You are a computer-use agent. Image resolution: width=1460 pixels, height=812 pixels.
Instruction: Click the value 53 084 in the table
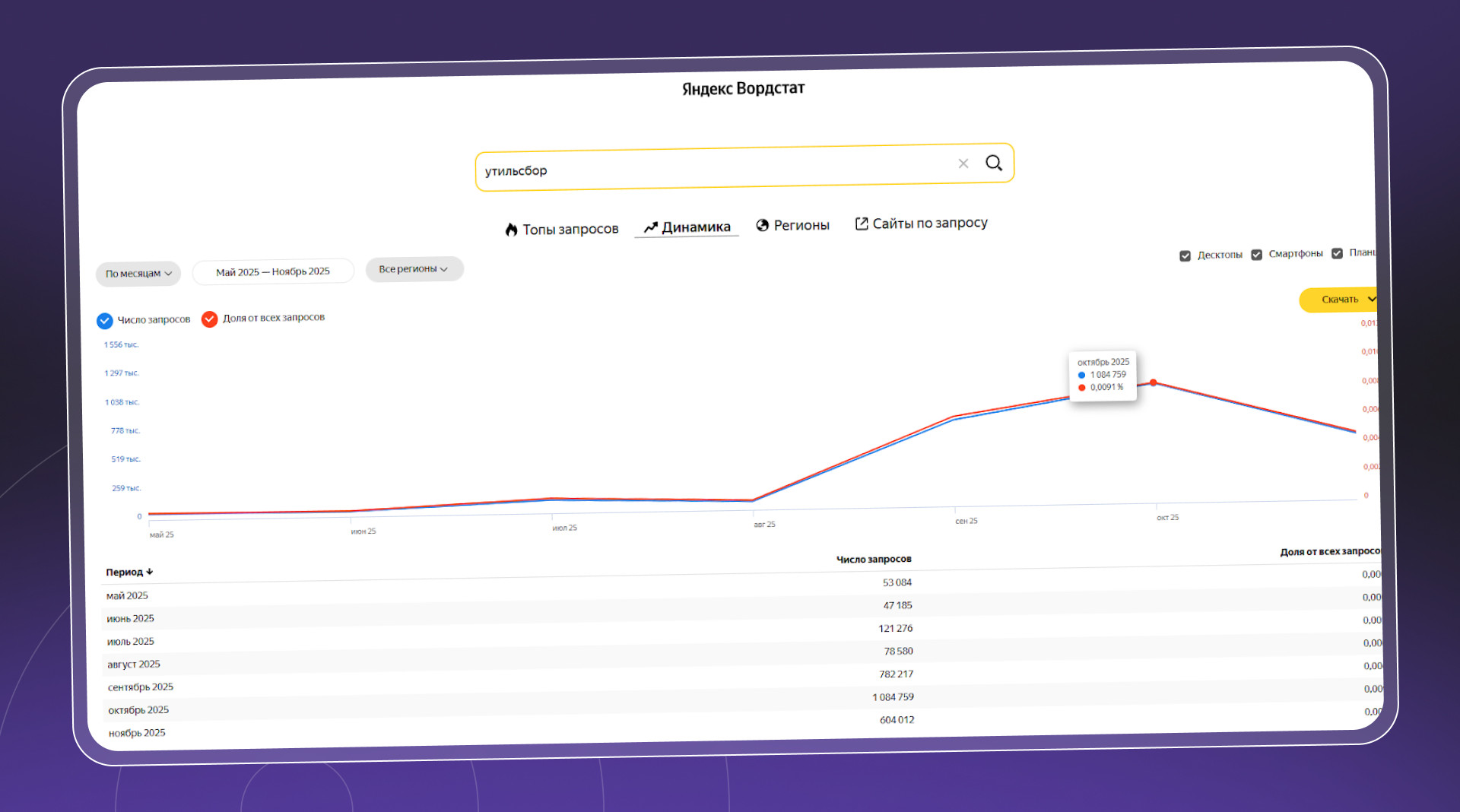(897, 582)
